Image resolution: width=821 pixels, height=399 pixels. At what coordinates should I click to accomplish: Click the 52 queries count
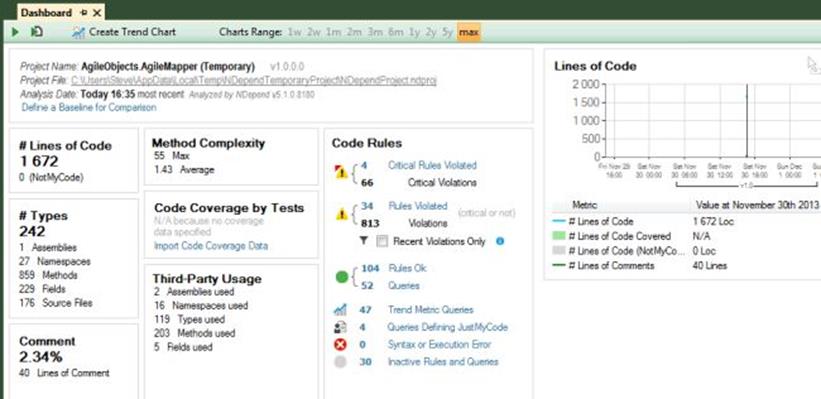point(367,285)
